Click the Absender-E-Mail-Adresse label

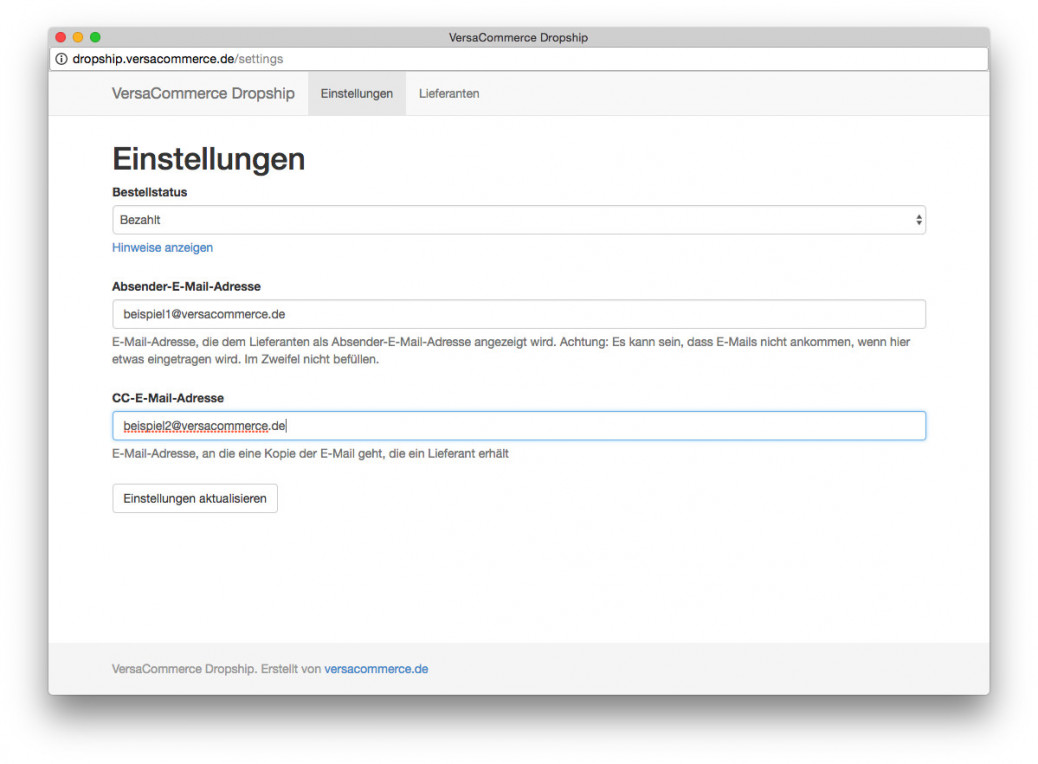click(186, 287)
